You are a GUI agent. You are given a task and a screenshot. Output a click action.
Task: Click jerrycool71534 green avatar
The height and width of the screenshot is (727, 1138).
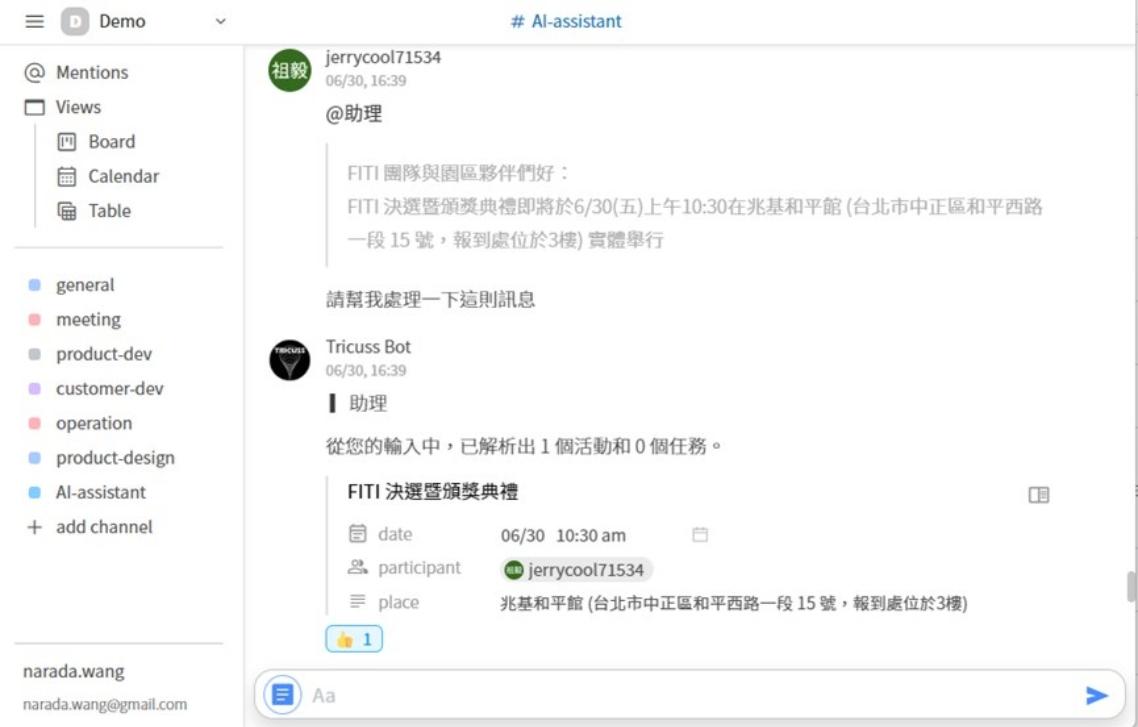[290, 70]
